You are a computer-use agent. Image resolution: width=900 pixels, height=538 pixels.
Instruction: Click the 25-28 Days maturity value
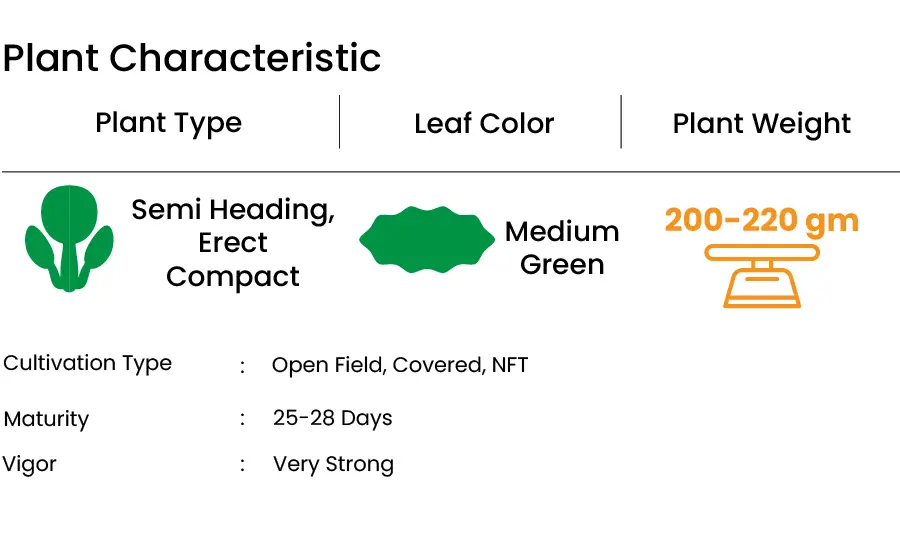pos(333,419)
